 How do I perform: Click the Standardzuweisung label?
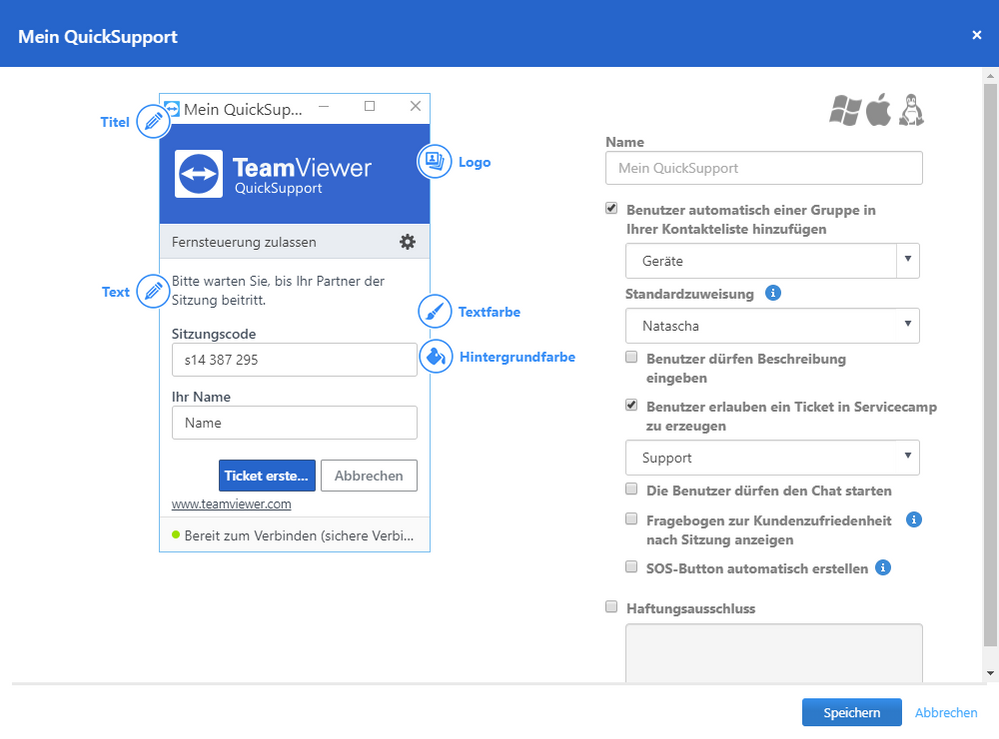689,294
